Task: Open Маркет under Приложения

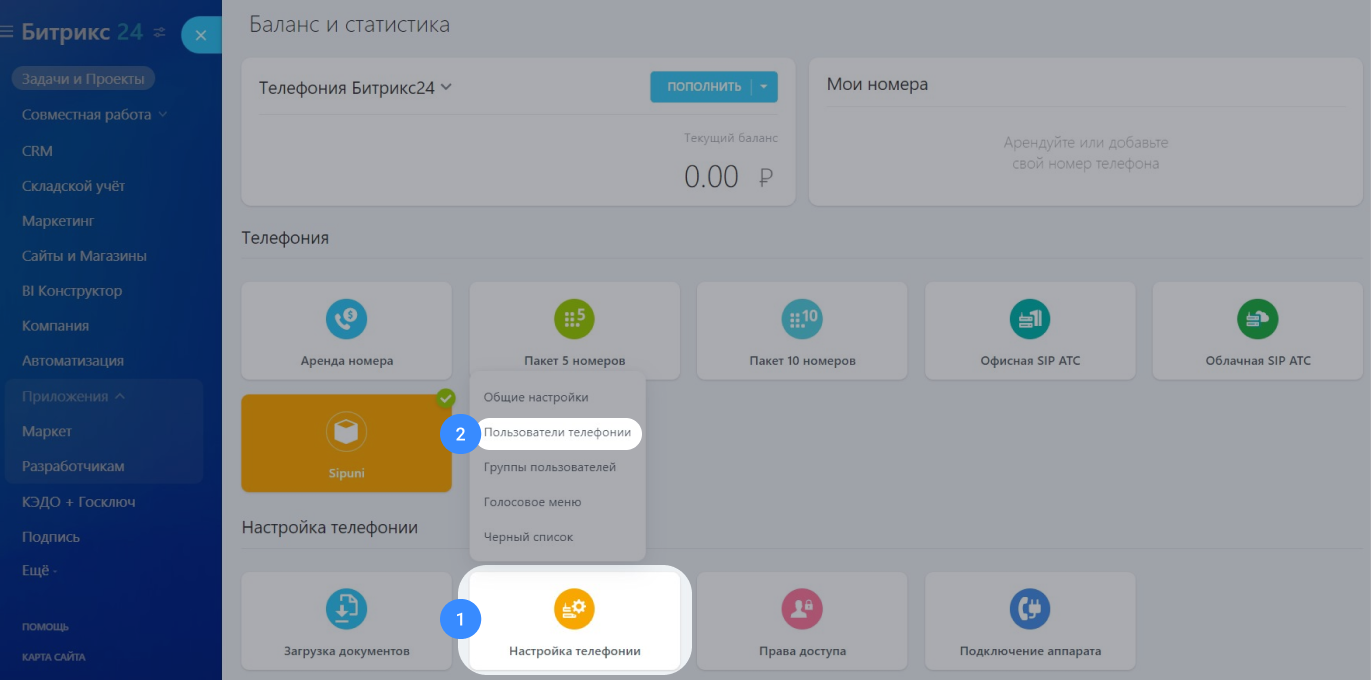Action: pos(47,431)
